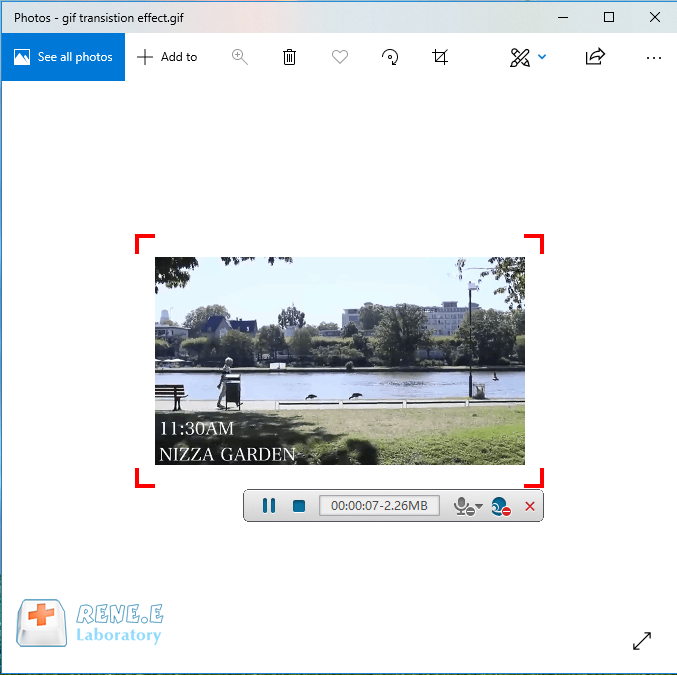677x675 pixels.
Task: Expand the microphone options dropdown arrow
Action: 479,505
